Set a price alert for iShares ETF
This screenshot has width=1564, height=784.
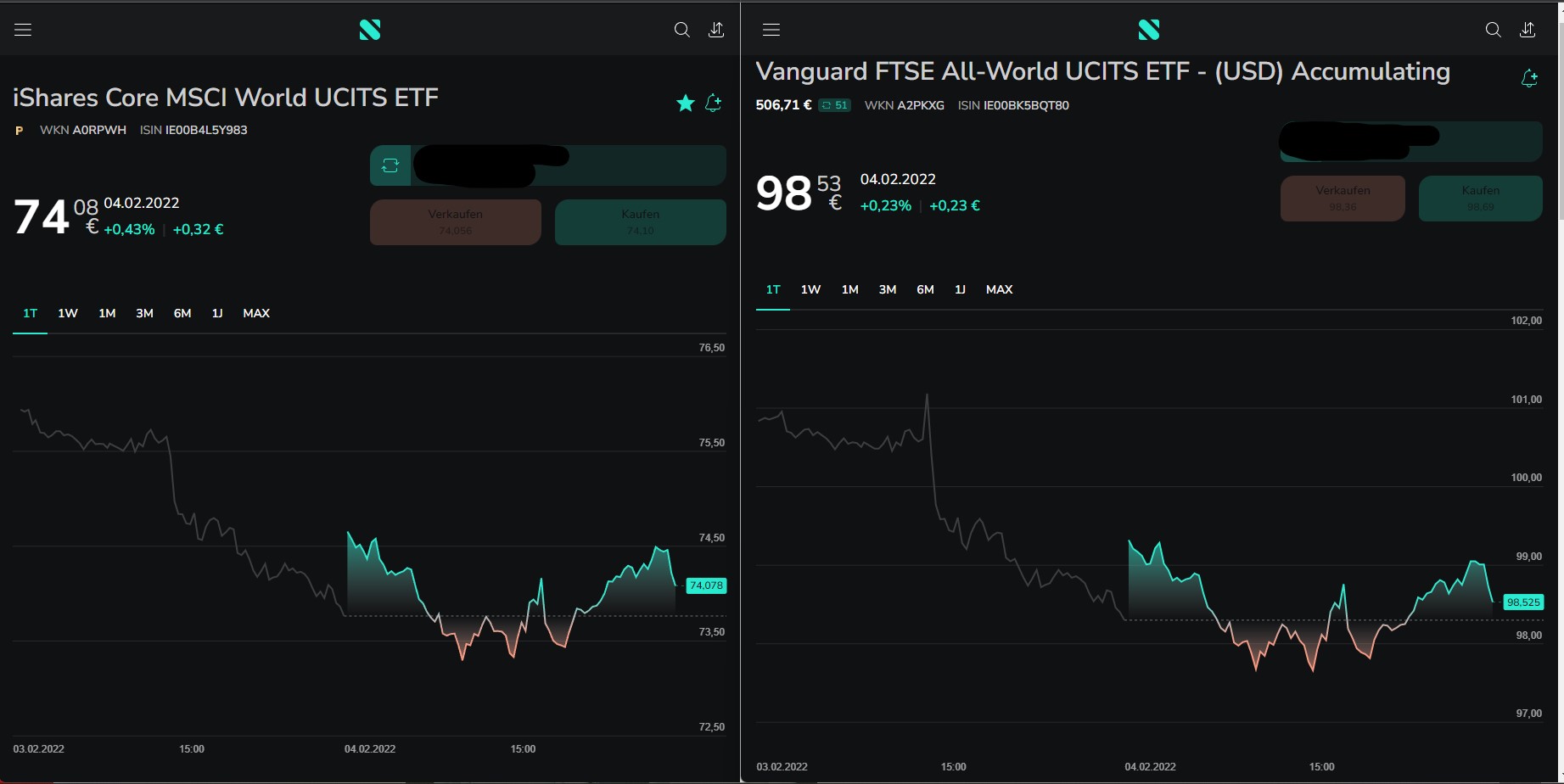(714, 104)
